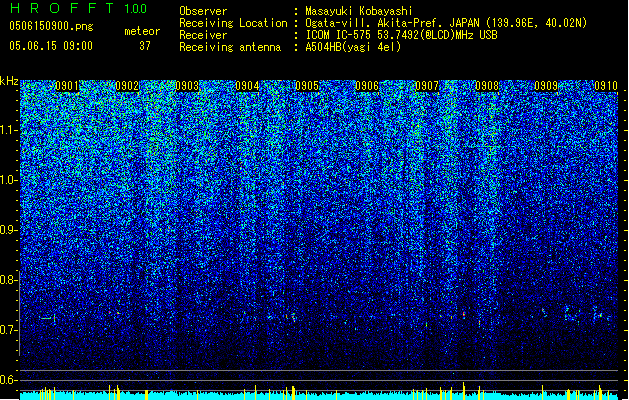Click the date stamp 05.06.15 09:00

(x=51, y=46)
